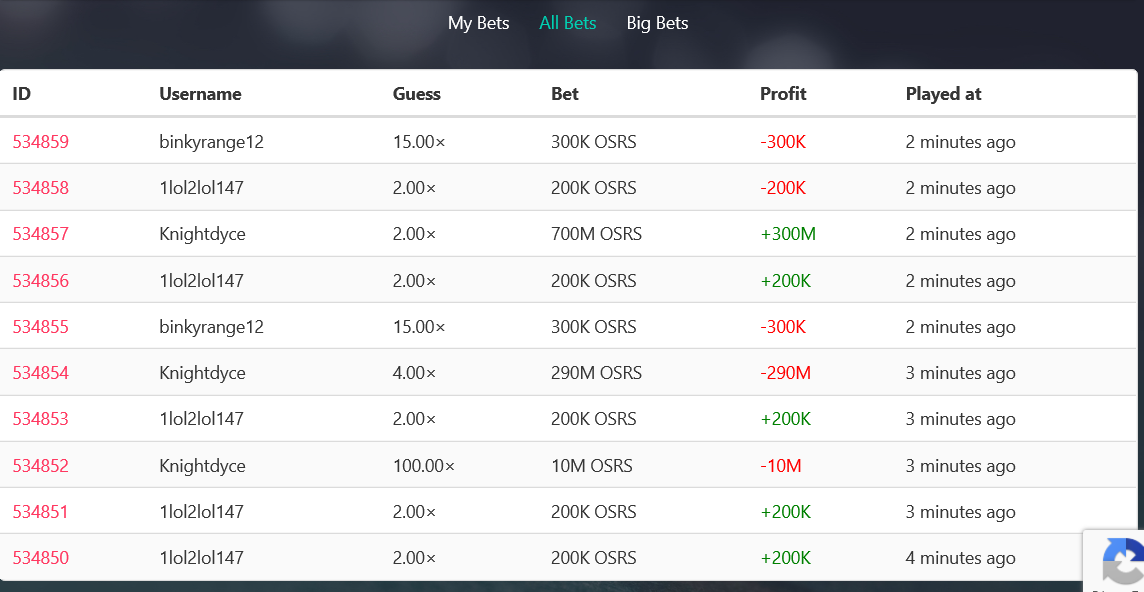1144x592 pixels.
Task: Open bet ID 534853
Action: [x=41, y=419]
